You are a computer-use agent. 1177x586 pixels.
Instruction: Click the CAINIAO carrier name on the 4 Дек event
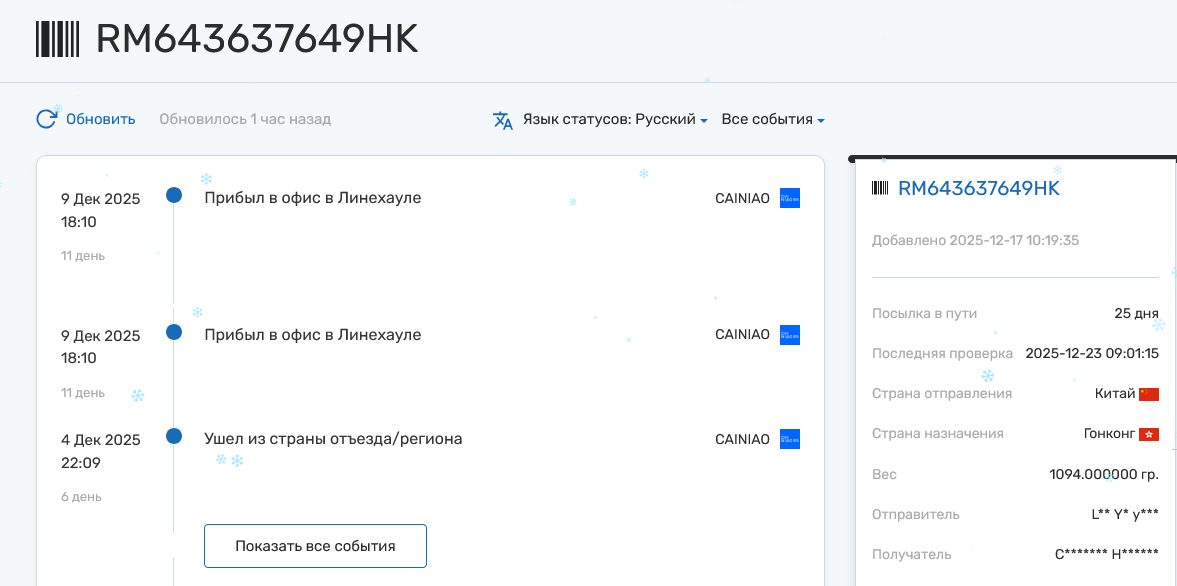(742, 439)
